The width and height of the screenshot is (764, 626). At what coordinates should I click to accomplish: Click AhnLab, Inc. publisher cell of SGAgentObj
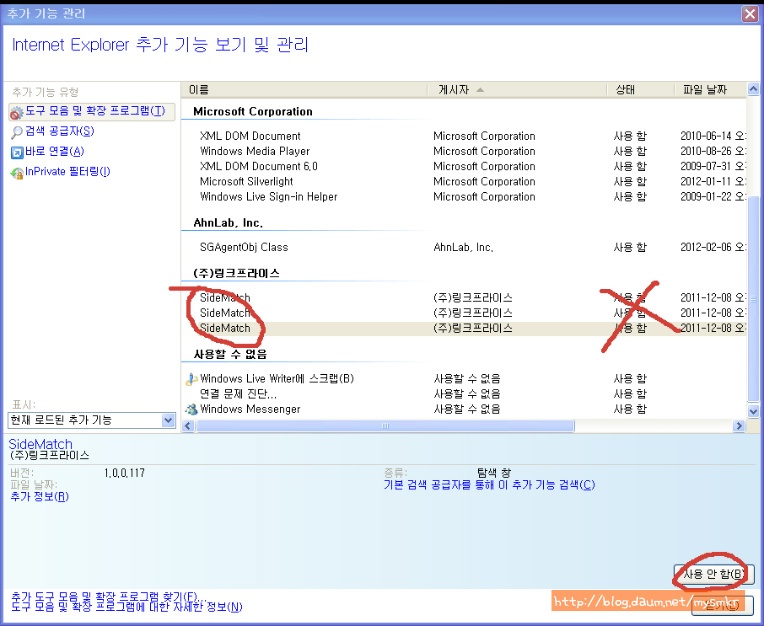(463, 247)
